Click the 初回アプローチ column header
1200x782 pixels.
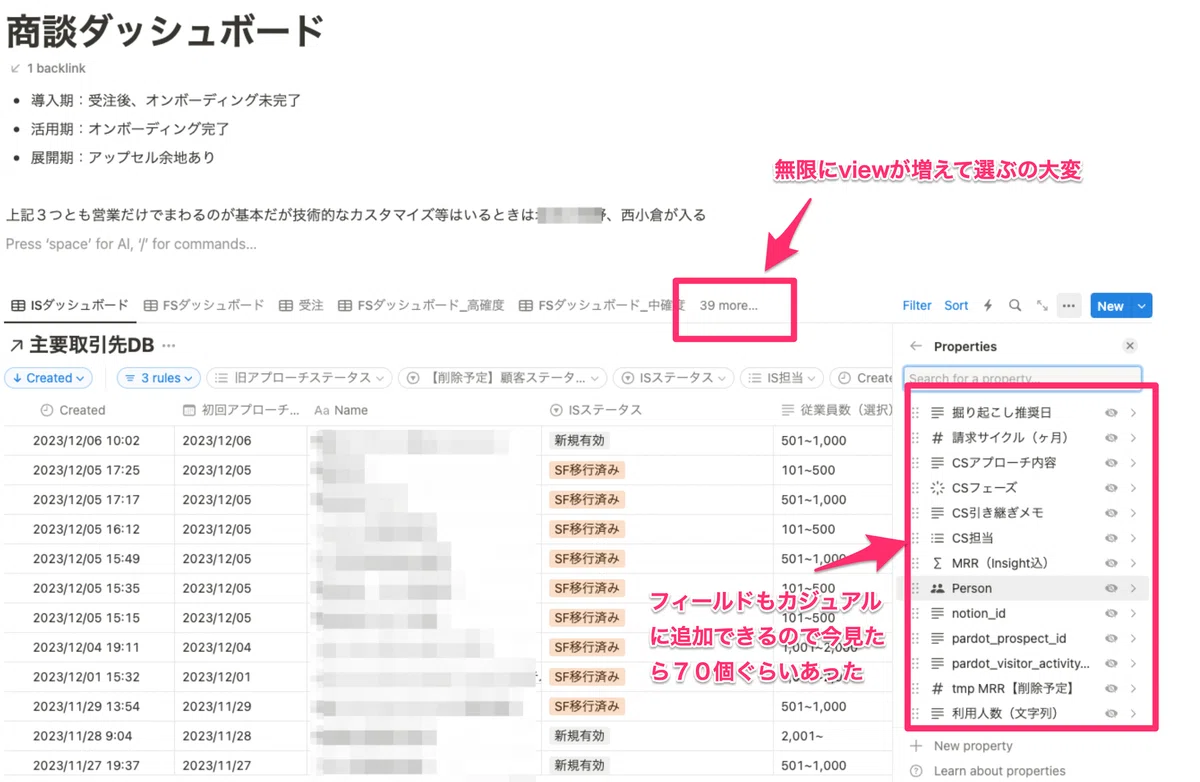[241, 410]
